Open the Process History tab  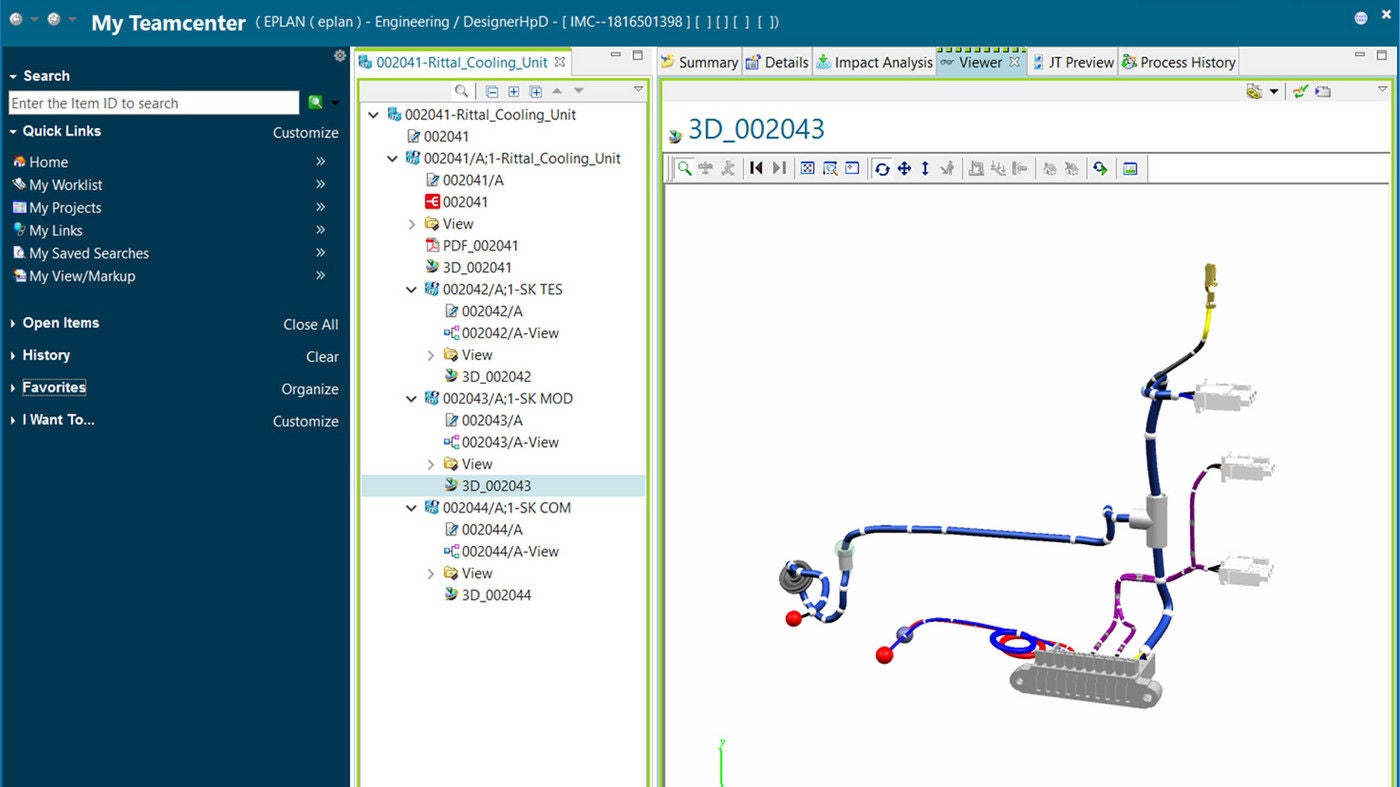coord(1179,62)
